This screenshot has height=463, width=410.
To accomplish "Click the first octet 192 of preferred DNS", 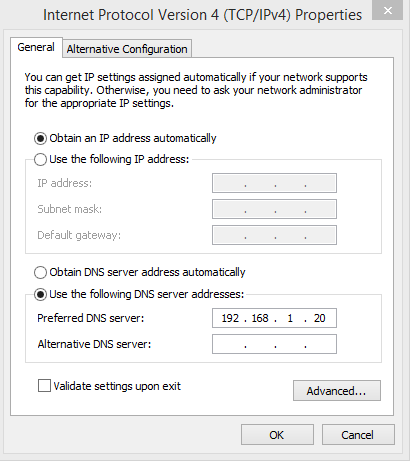I will point(230,318).
